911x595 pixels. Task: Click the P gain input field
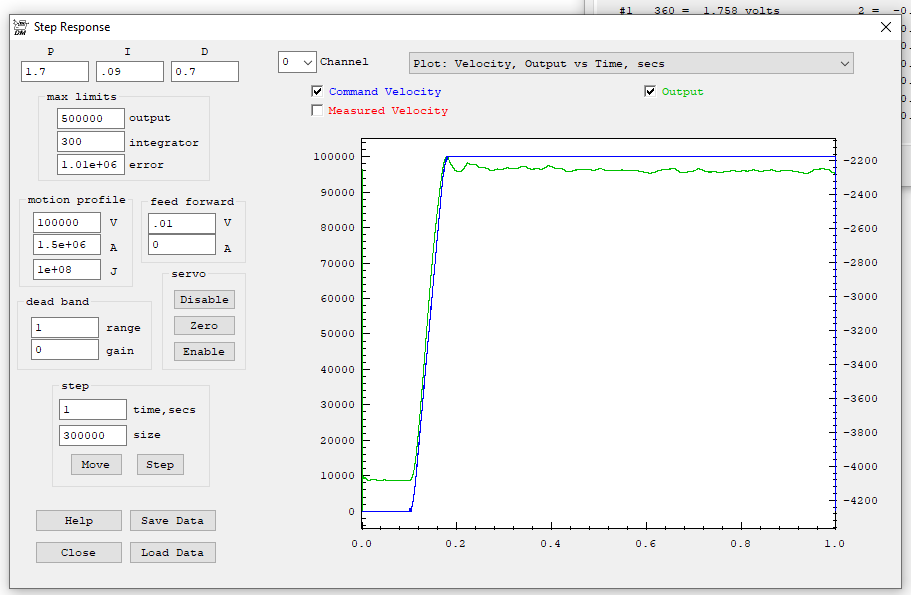click(55, 72)
